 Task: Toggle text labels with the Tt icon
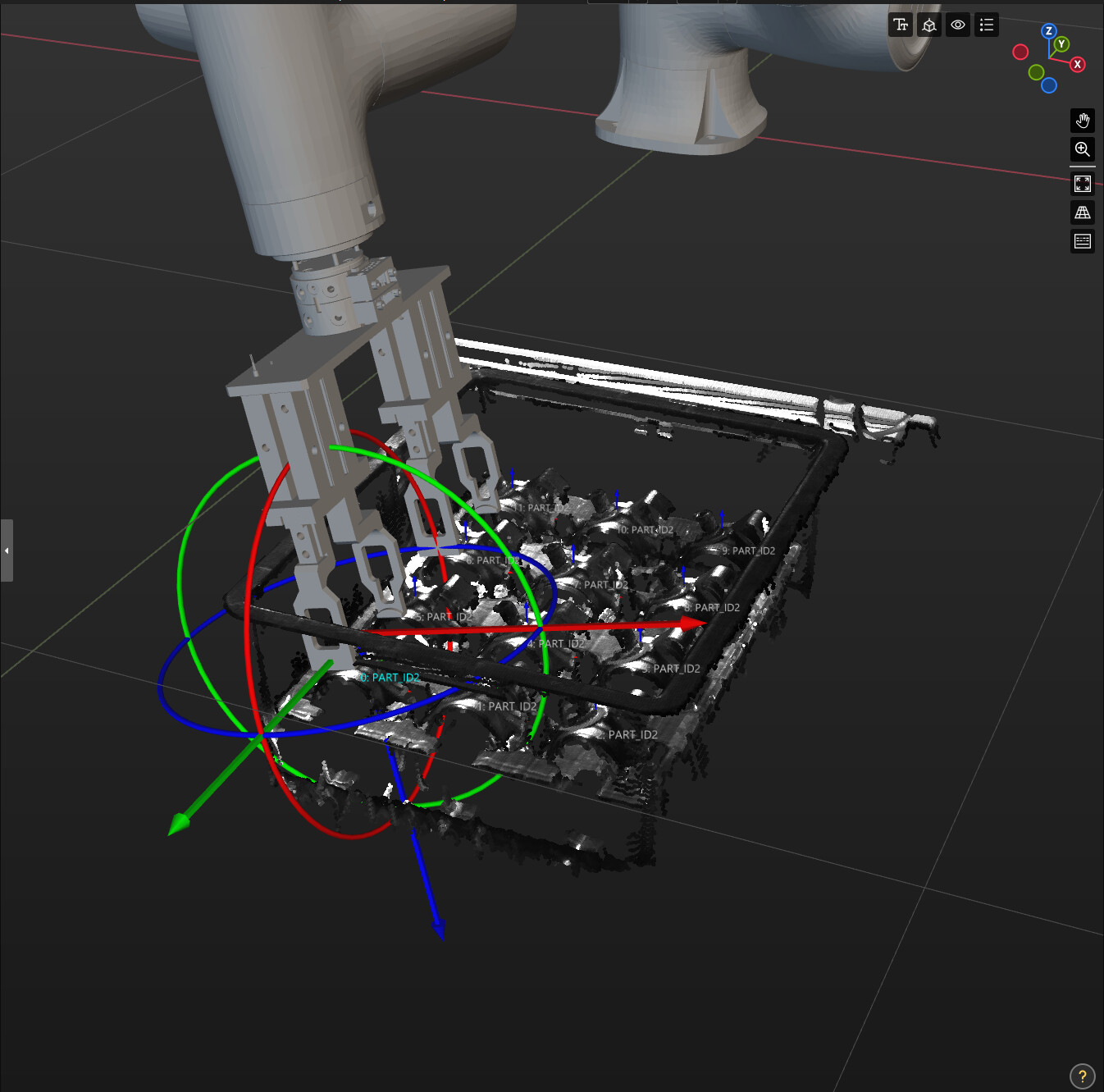[901, 25]
